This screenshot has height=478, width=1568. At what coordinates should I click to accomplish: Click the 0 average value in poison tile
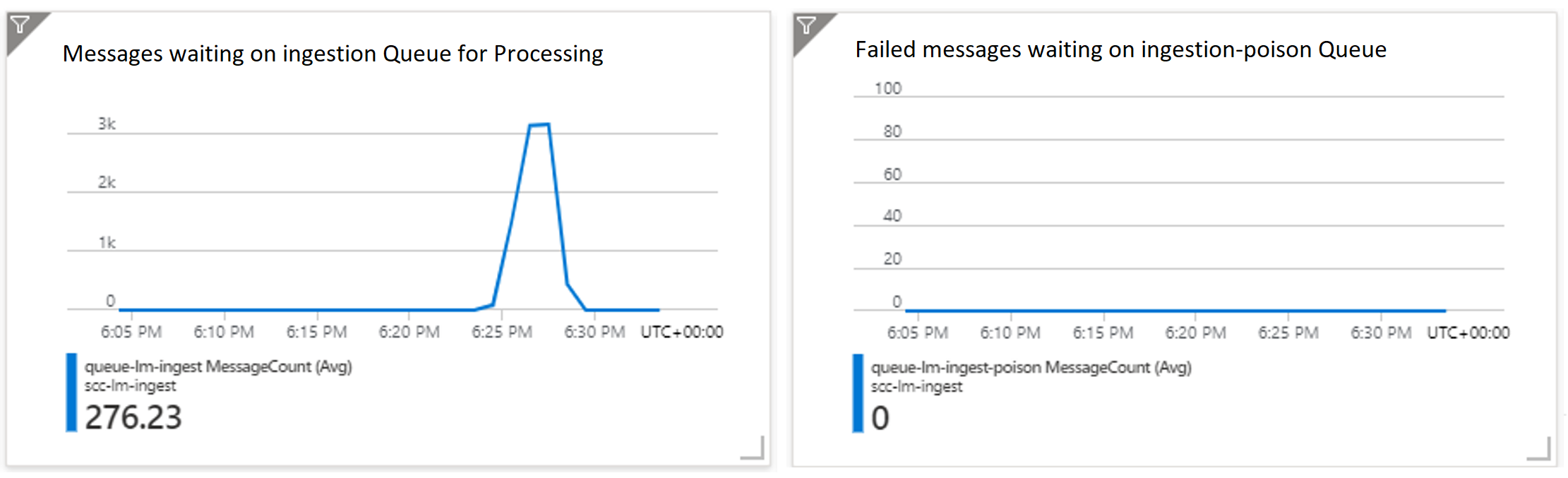pos(880,418)
